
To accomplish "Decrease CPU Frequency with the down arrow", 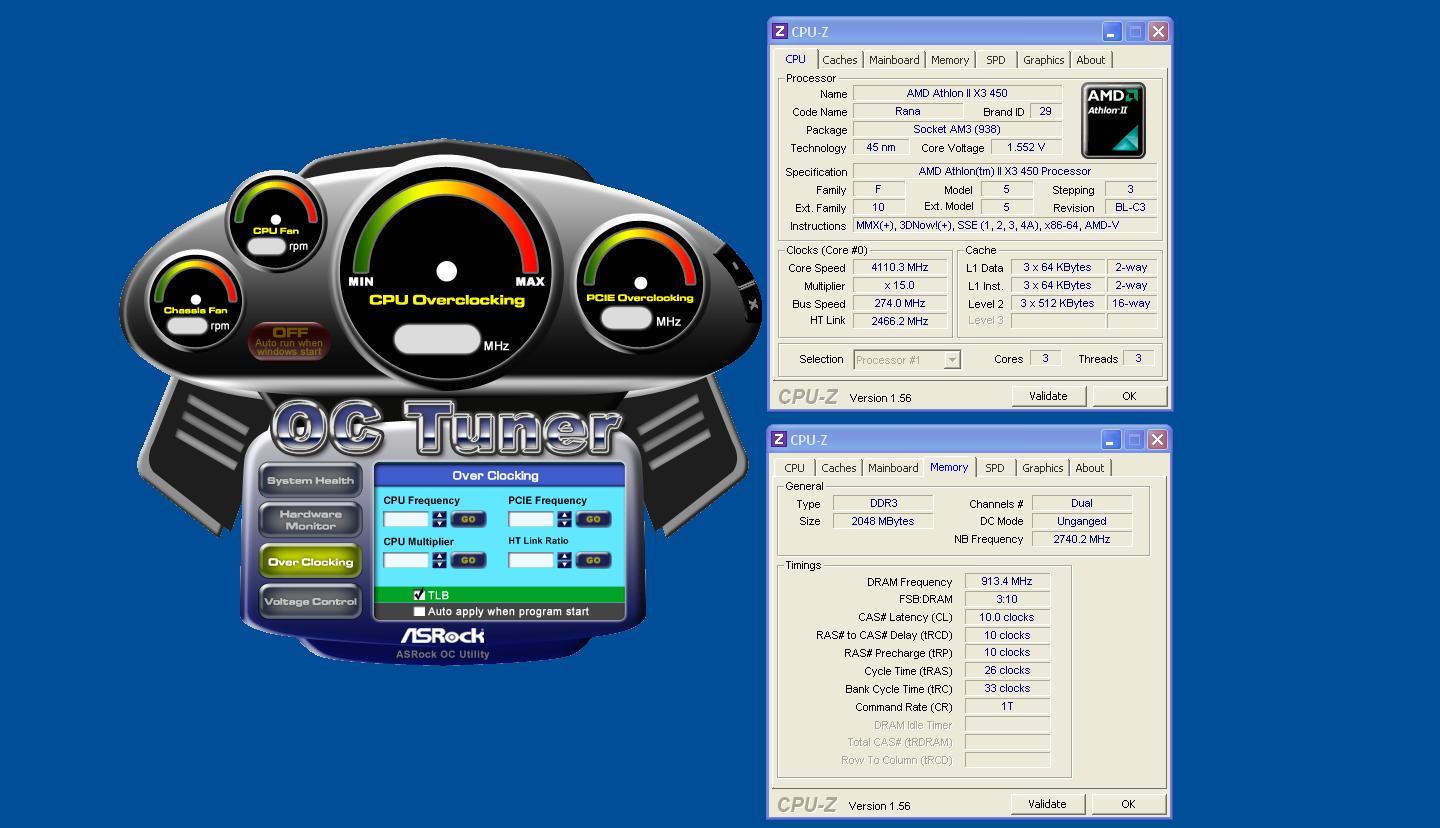I will click(x=439, y=523).
